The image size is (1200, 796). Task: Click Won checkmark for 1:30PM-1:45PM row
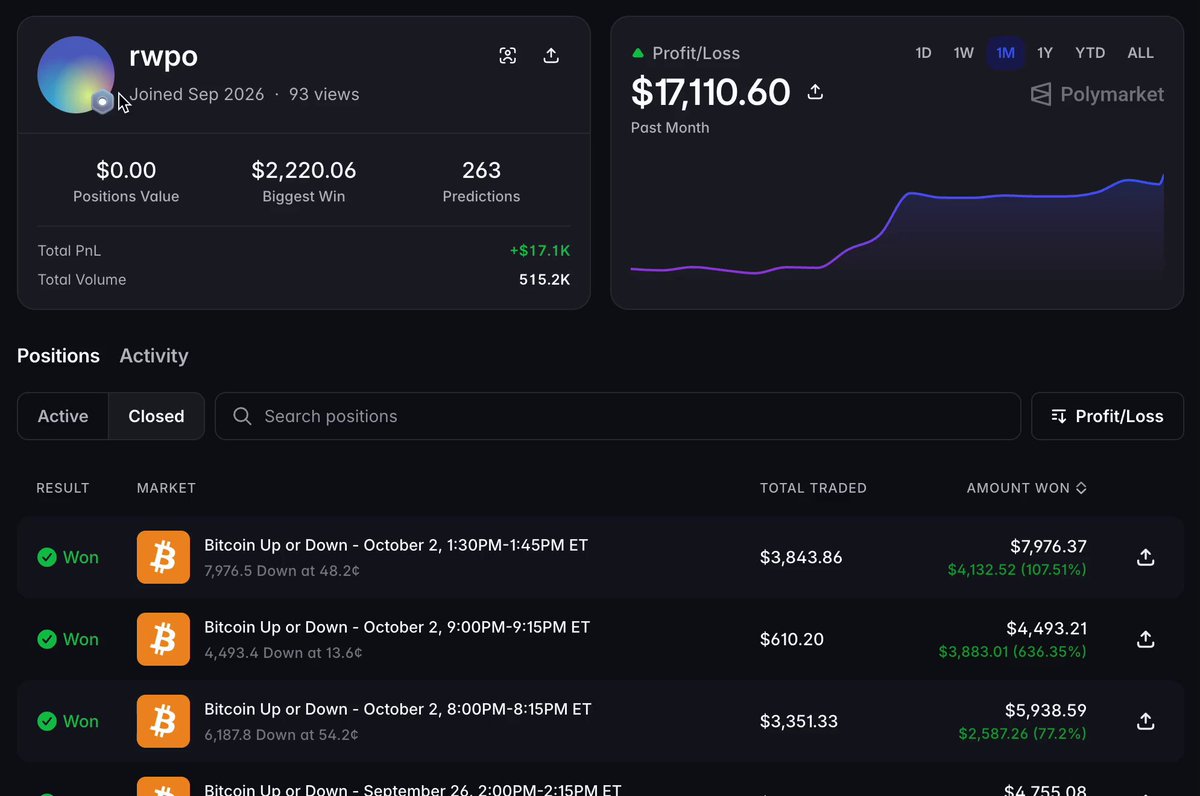[47, 557]
